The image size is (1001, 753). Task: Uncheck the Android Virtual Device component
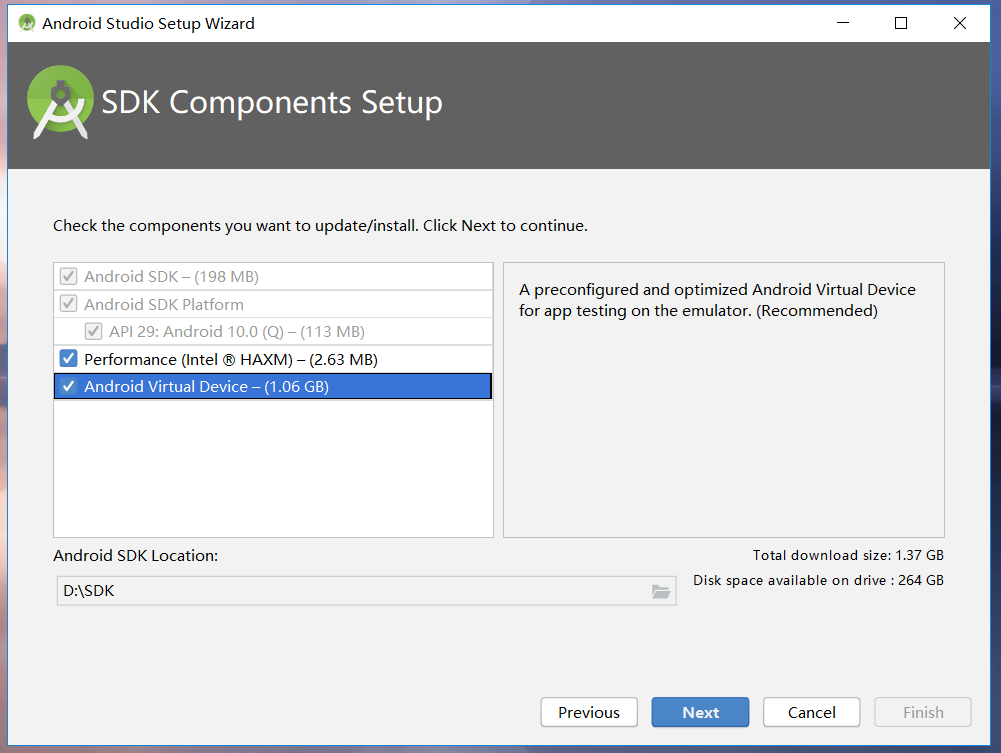(67, 385)
